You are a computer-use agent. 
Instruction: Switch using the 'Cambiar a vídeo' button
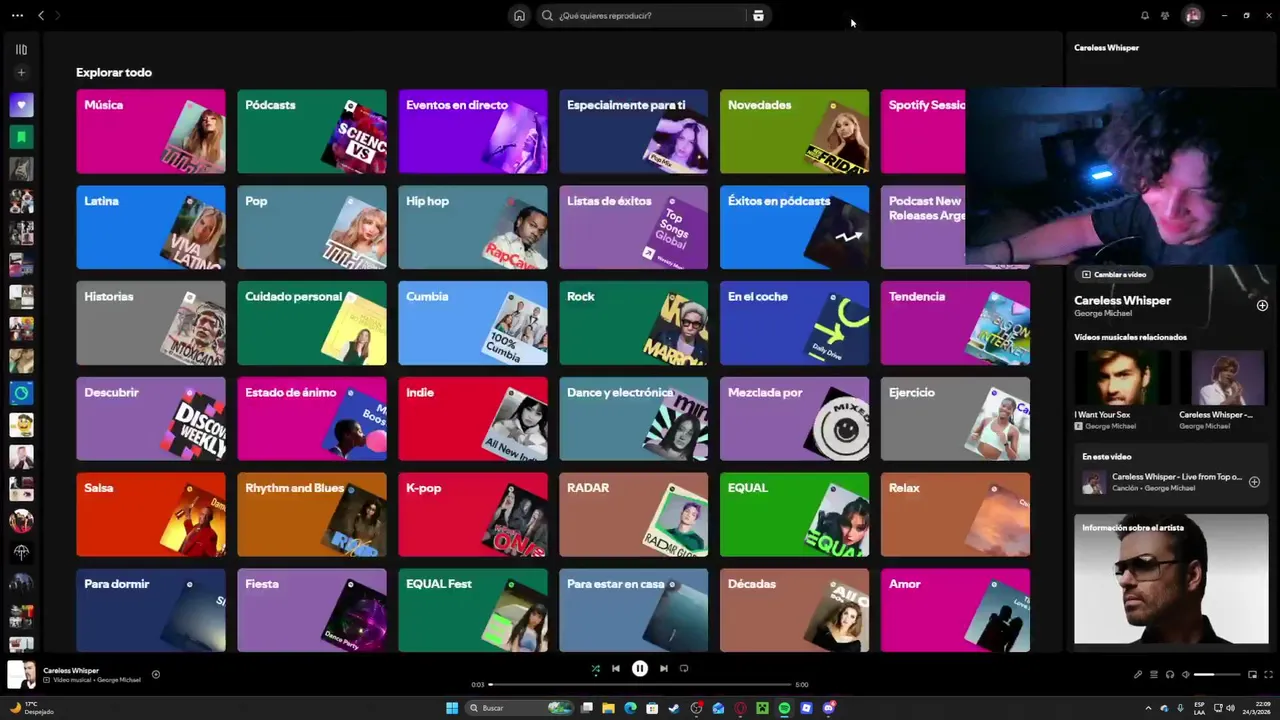click(1114, 274)
